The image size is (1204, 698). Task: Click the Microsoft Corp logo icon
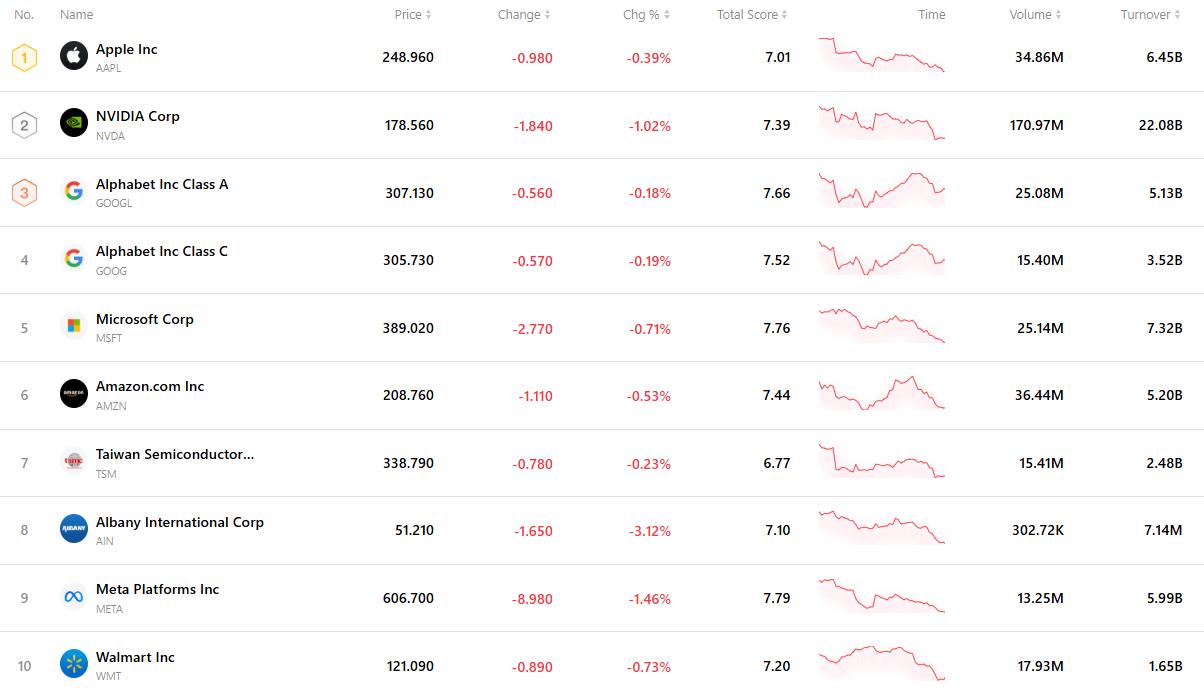[74, 327]
